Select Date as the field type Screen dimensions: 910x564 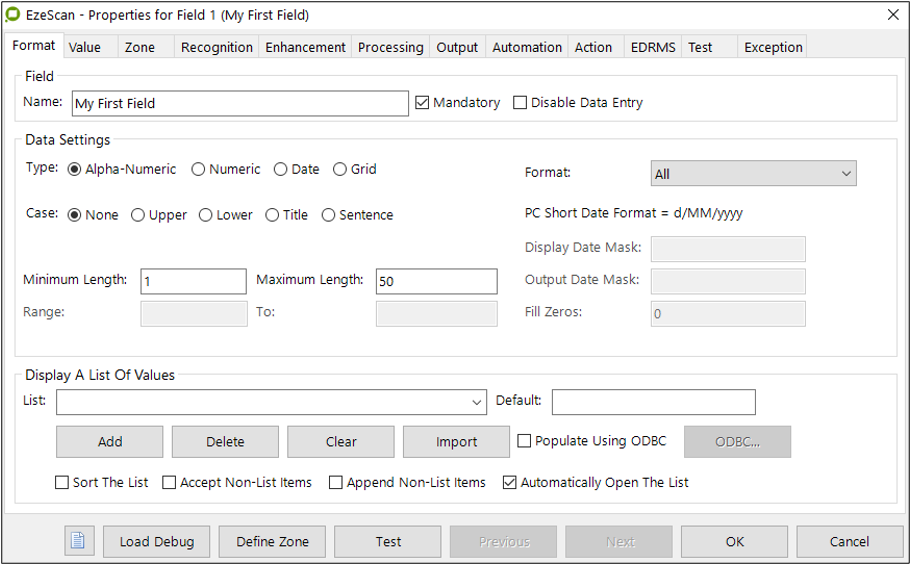(x=281, y=170)
